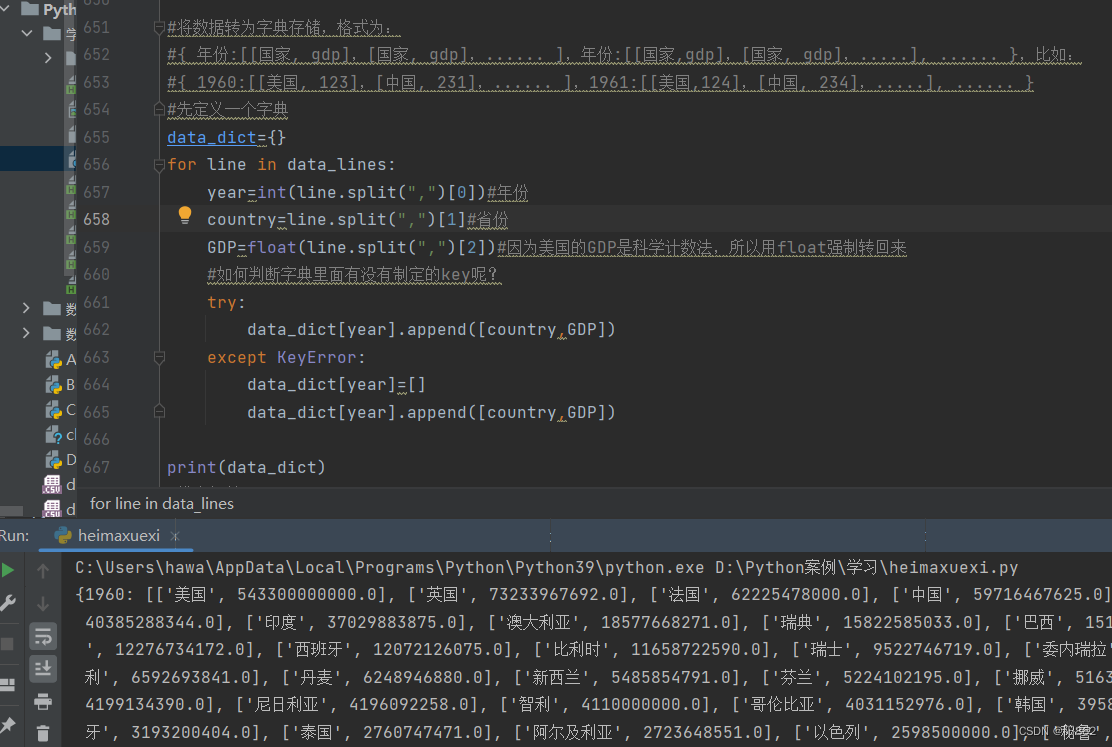Click the python.exe path in console
Viewport: 1112px width, 747px height.
pos(390,568)
